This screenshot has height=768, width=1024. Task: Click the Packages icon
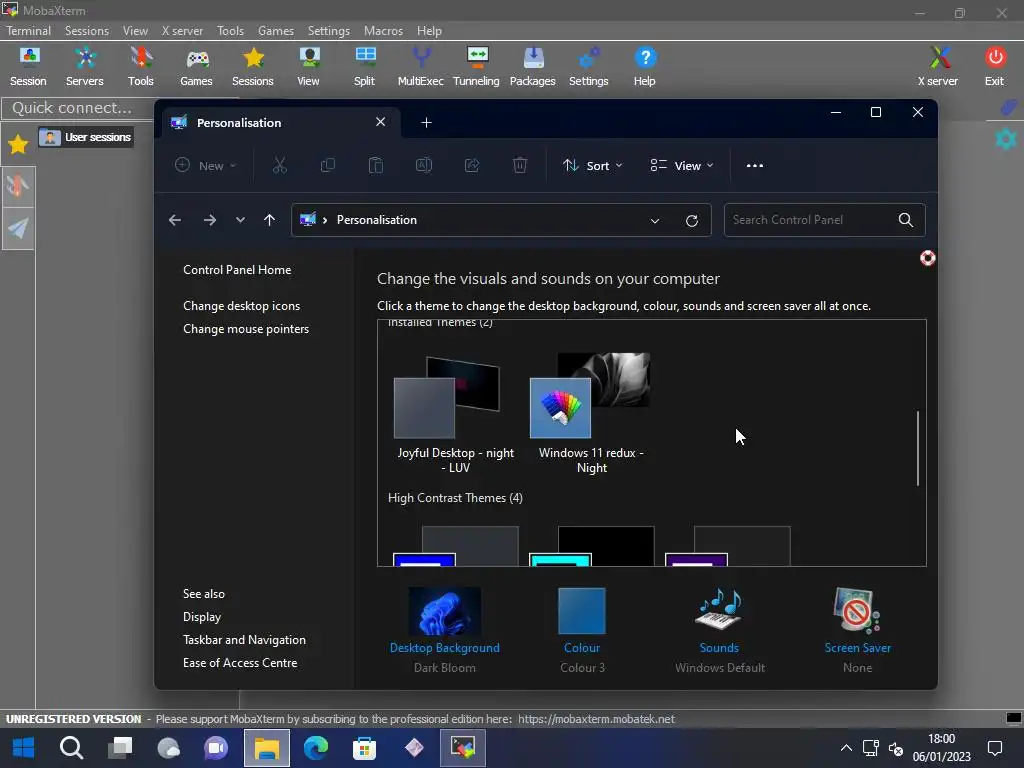[533, 67]
